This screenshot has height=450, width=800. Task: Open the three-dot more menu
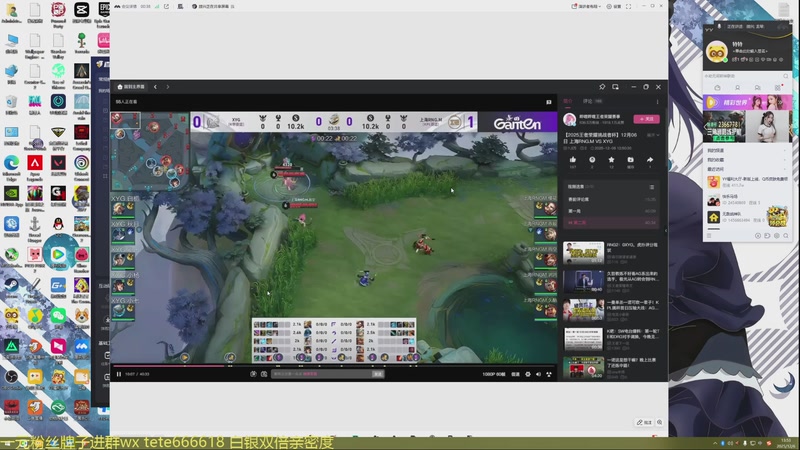[x=657, y=102]
